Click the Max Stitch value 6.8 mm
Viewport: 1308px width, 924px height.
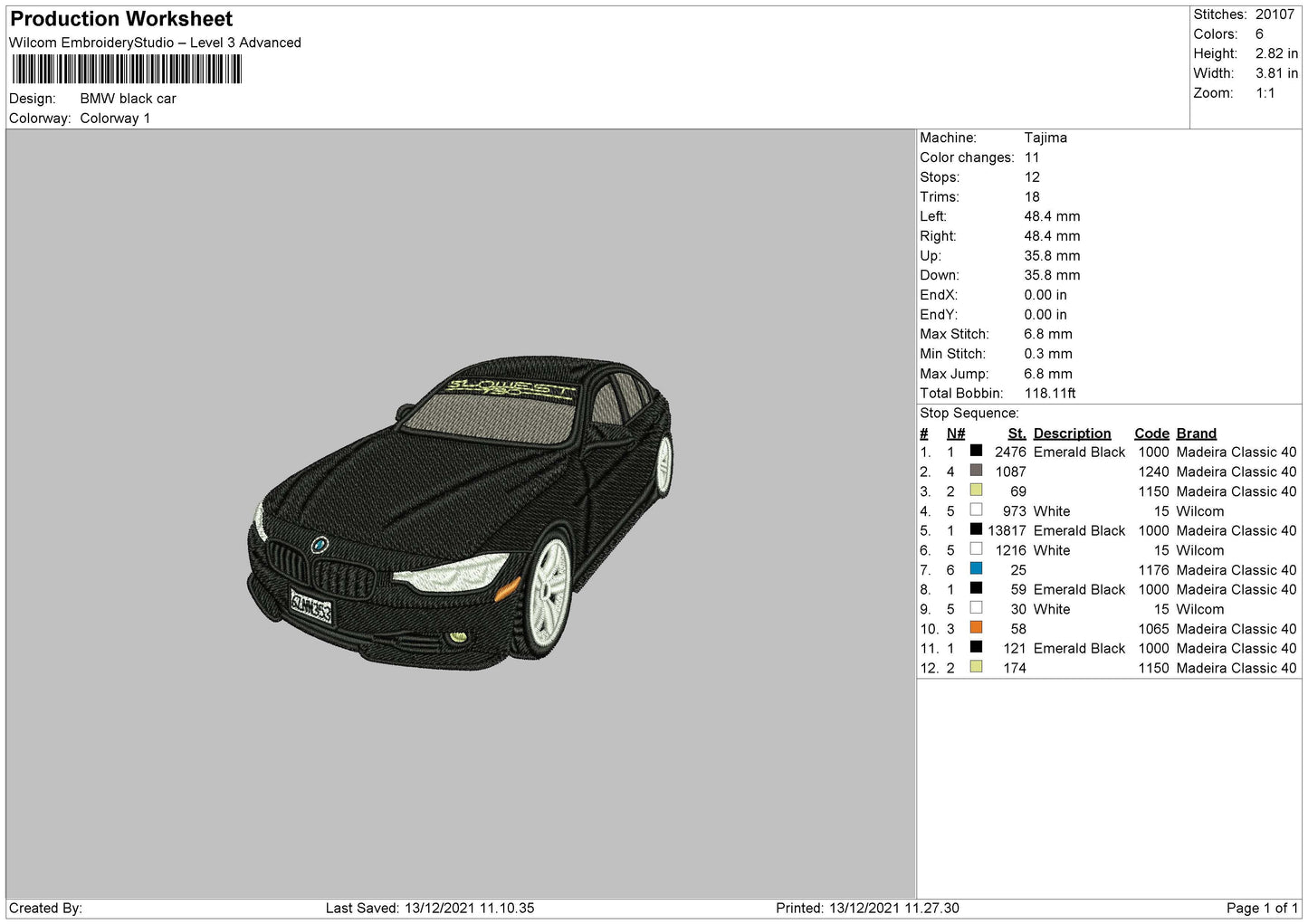1048,334
